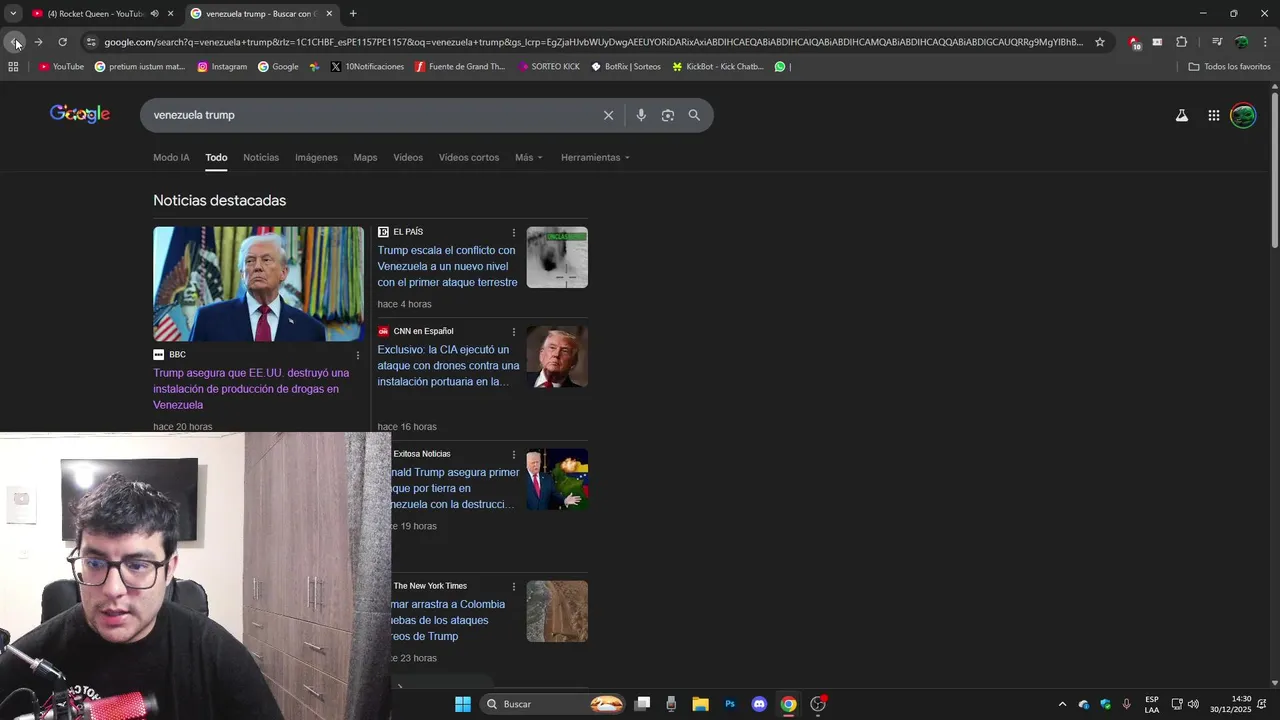Open the CNN en Español Trump thumbnail
Image resolution: width=1280 pixels, height=720 pixels.
[557, 357]
